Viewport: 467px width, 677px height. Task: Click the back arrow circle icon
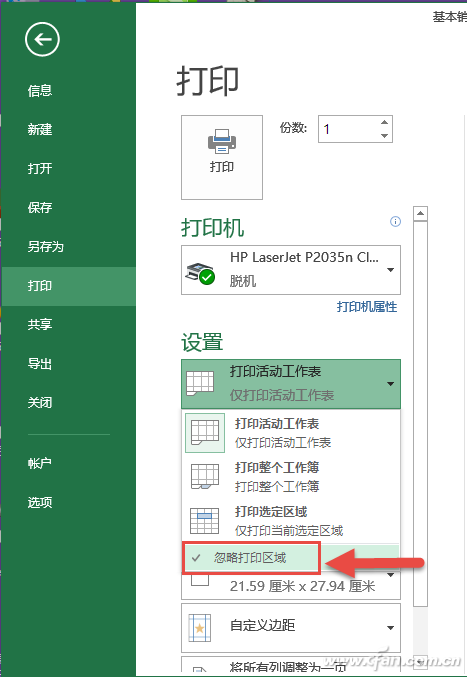coord(42,40)
